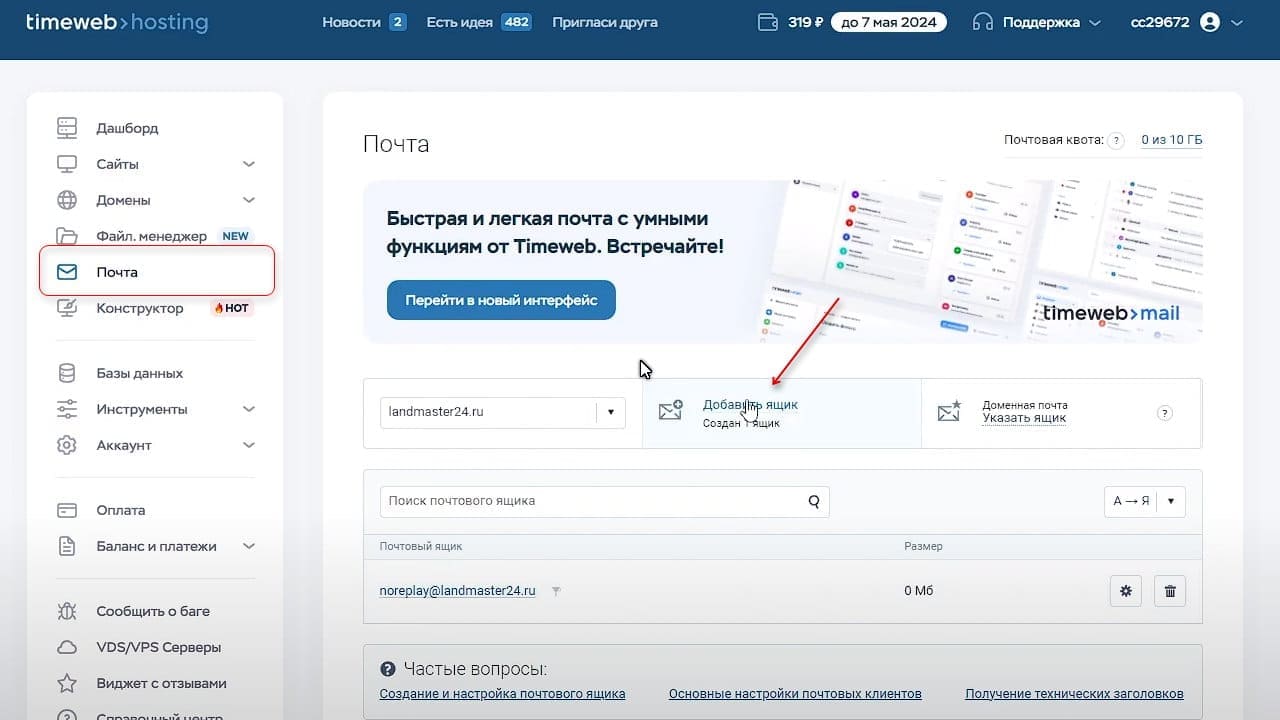The image size is (1280, 720).
Task: Open Основные настройки почтовых клиентов link
Action: point(795,694)
